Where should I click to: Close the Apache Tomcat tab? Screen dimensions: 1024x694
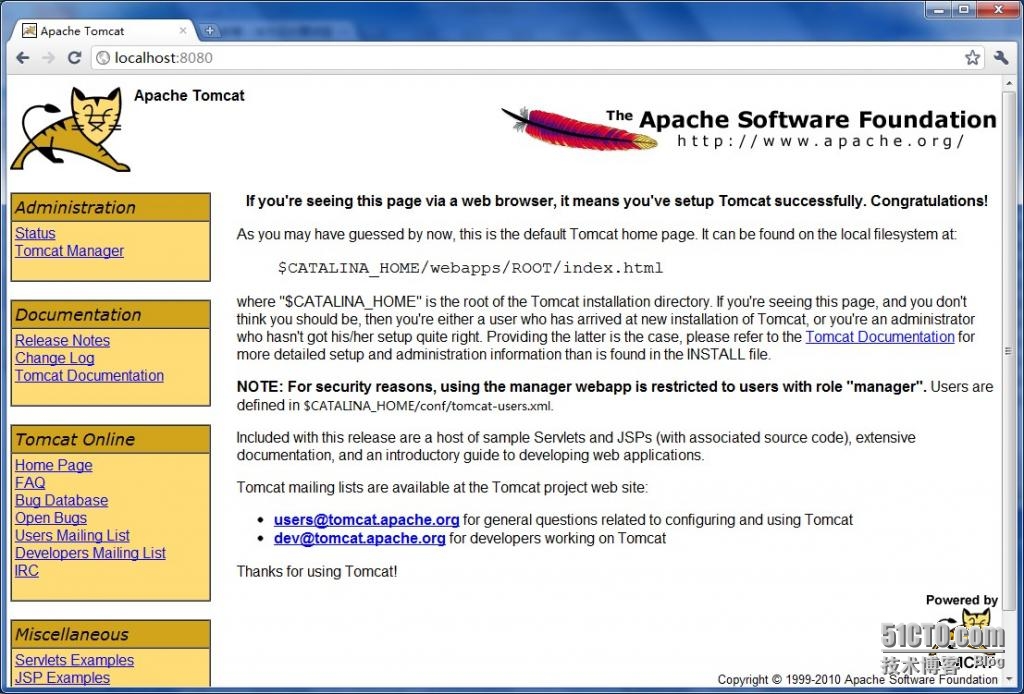point(184,31)
